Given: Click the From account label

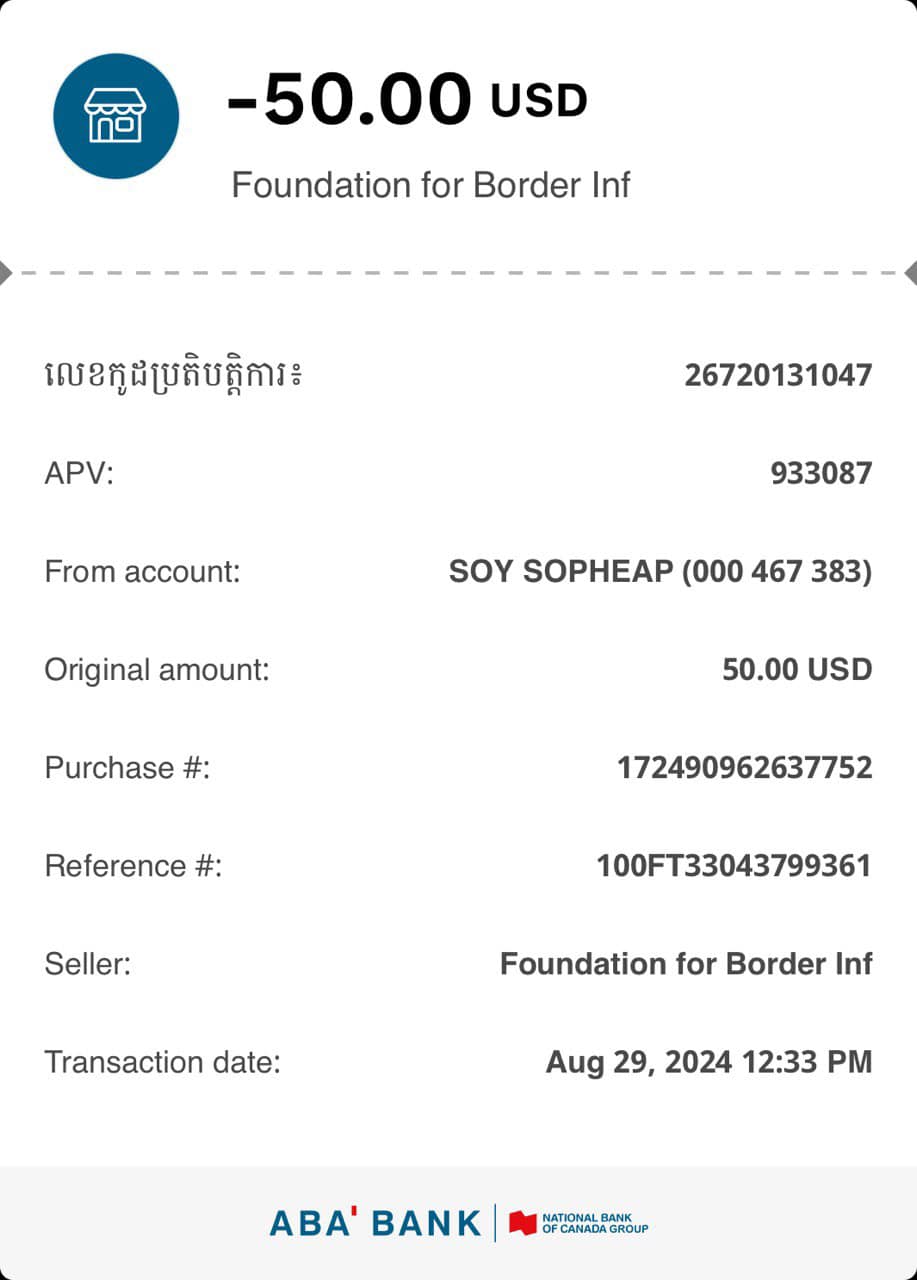Looking at the screenshot, I should point(143,571).
